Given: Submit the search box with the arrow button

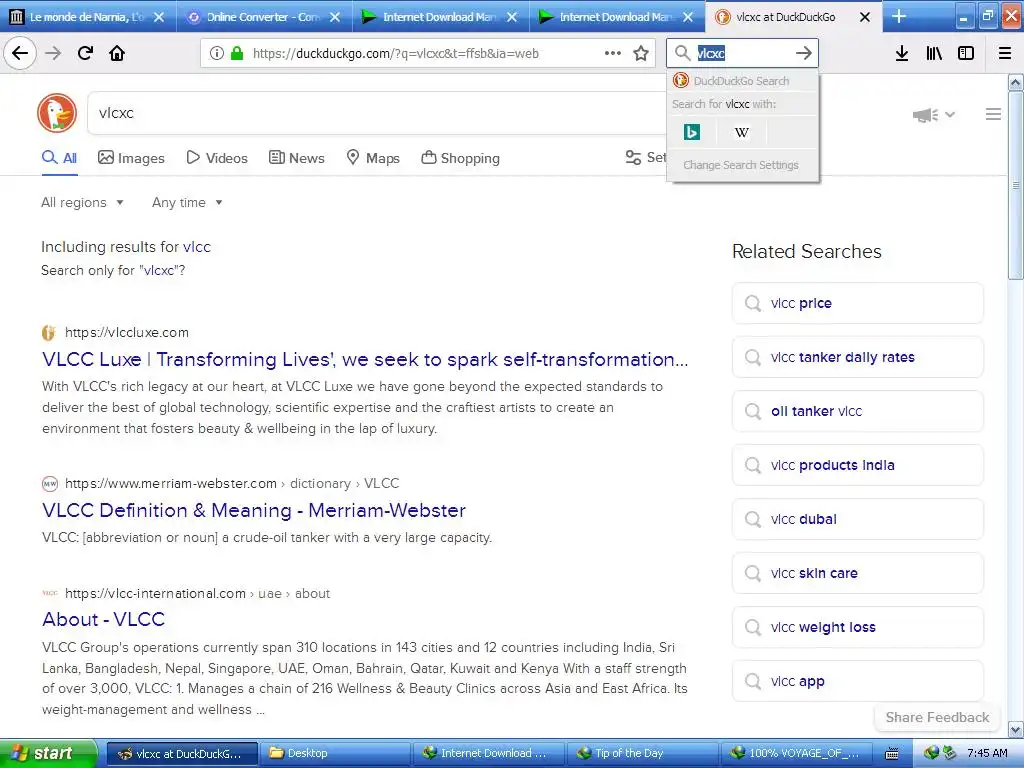Looking at the screenshot, I should click(804, 53).
